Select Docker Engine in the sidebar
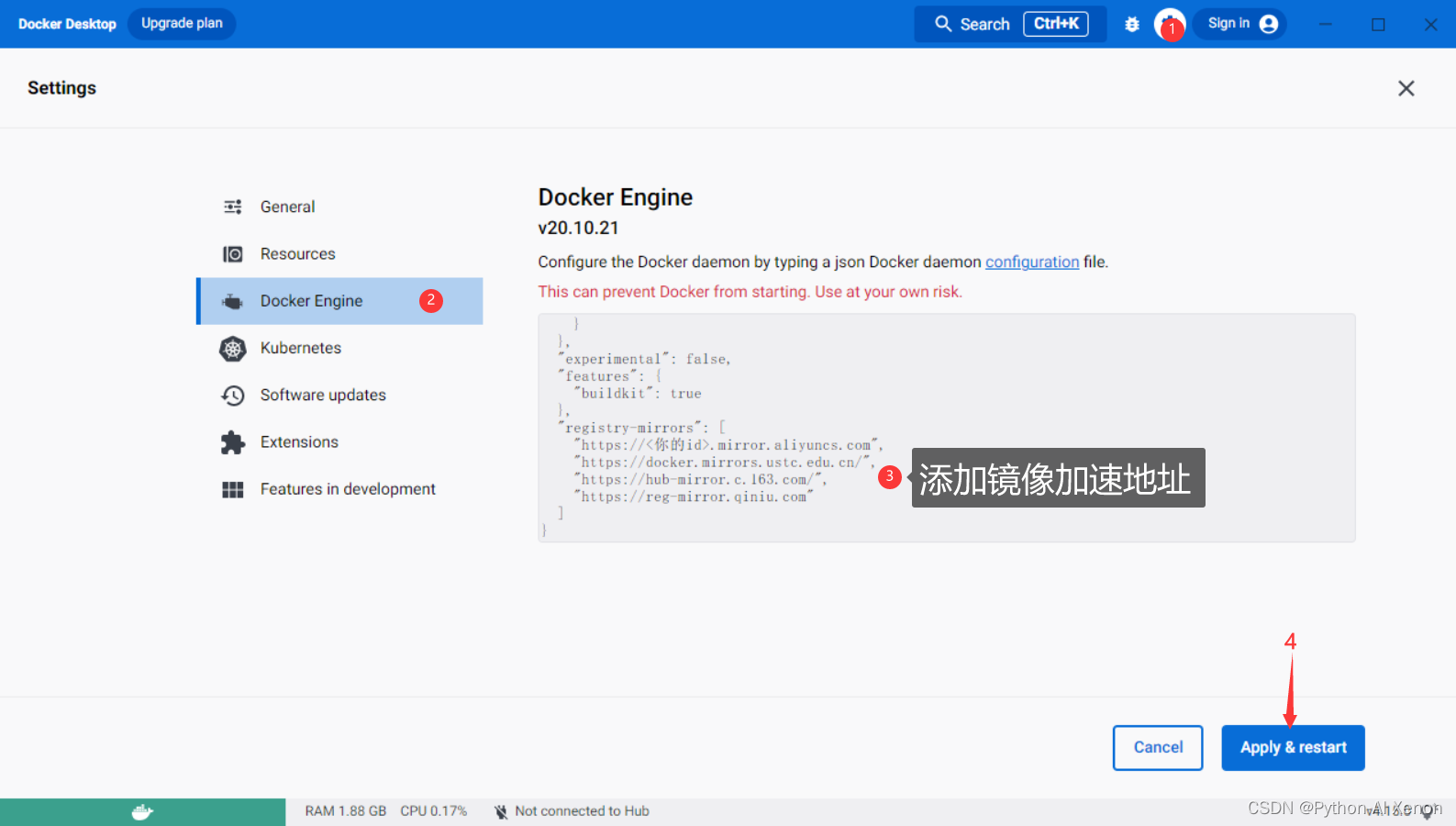The image size is (1456, 826). [x=339, y=301]
